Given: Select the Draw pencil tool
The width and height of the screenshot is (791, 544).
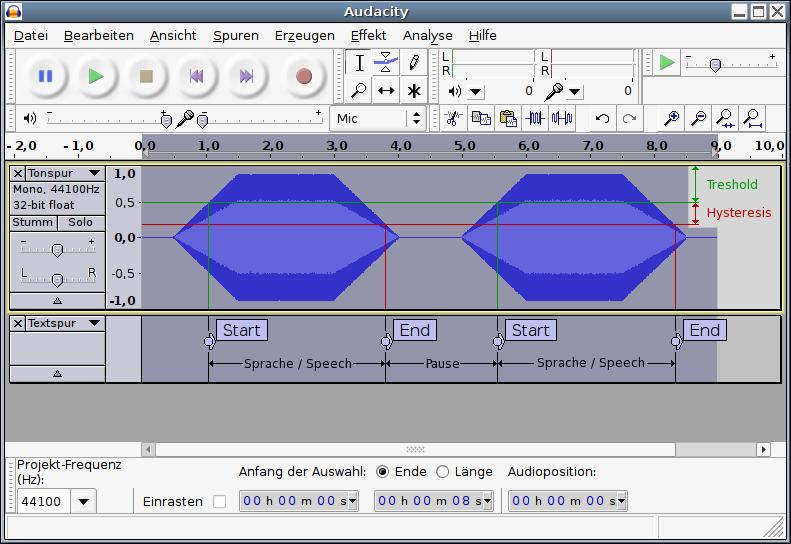Looking at the screenshot, I should point(414,63).
